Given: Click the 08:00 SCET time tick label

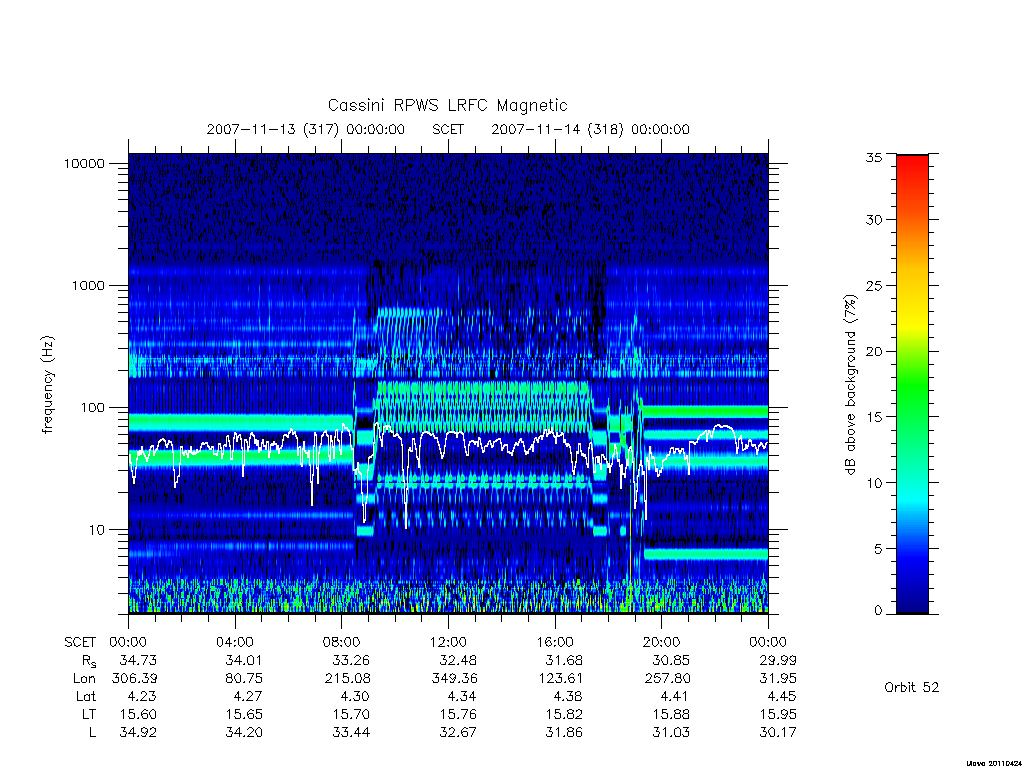Looking at the screenshot, I should [x=342, y=642].
